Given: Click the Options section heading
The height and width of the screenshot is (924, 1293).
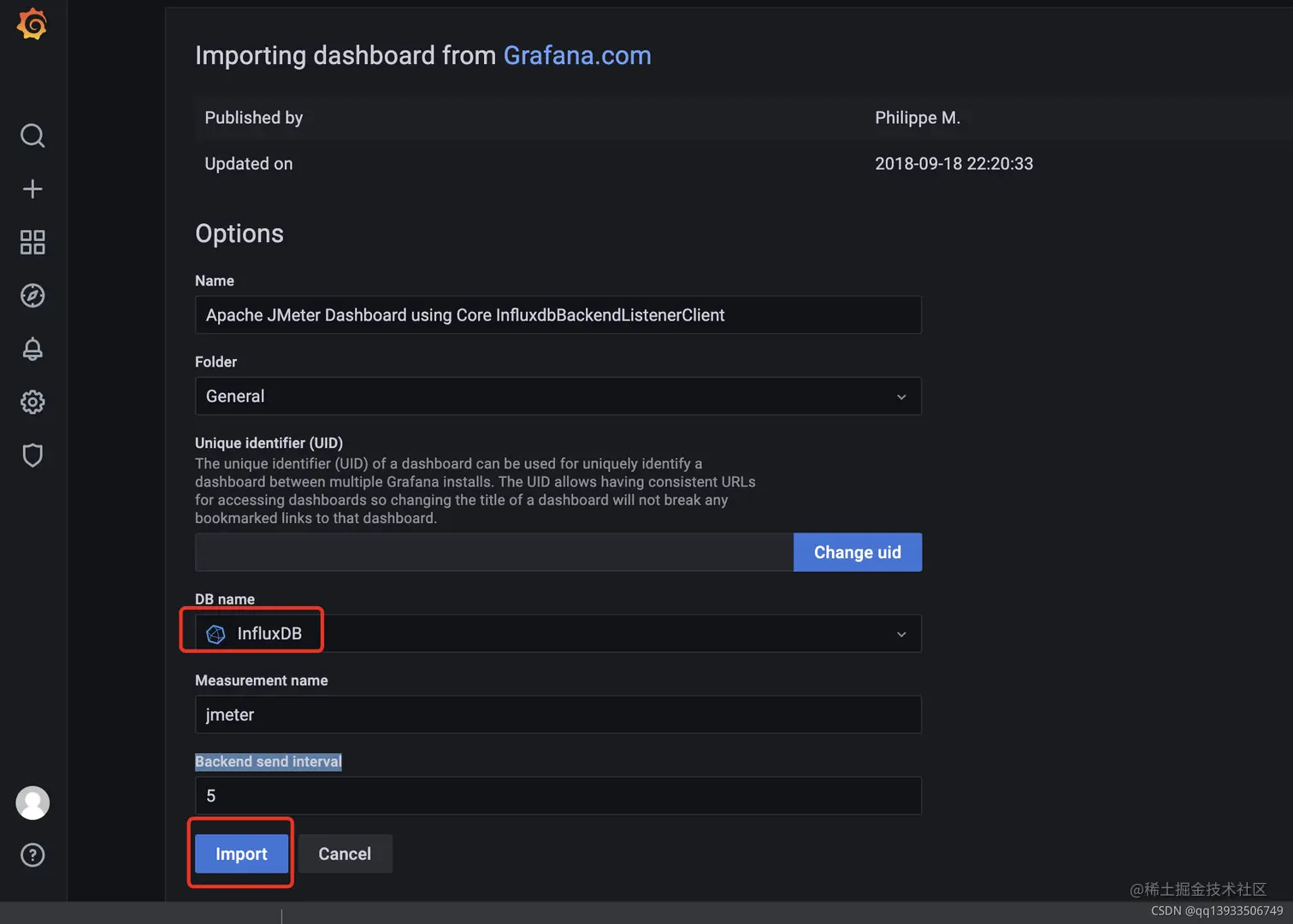Looking at the screenshot, I should click(239, 233).
